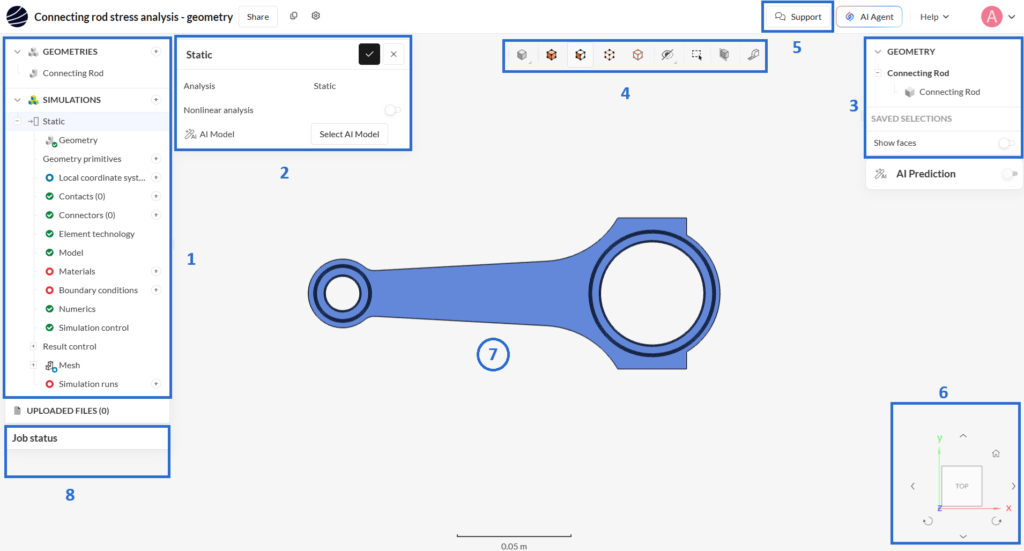Screen dimensions: 1024x551
Task: Collapse the GEOMETRY panel on the right
Action: [878, 52]
